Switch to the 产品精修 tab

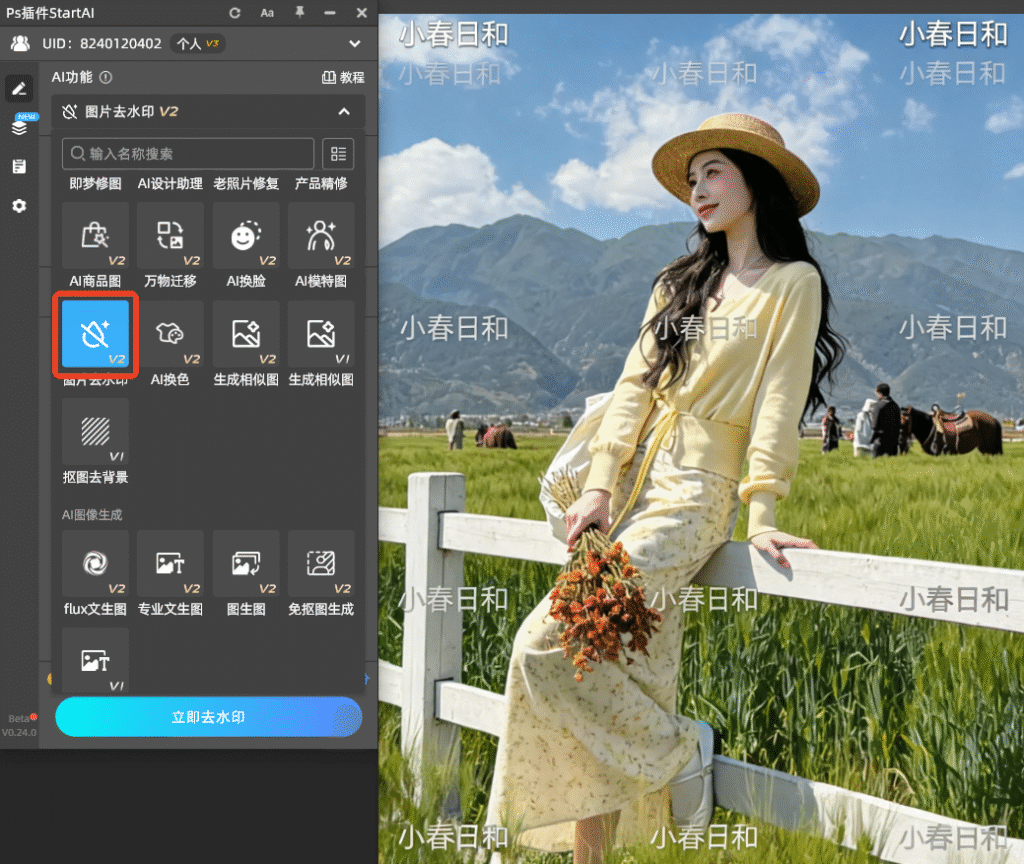pyautogui.click(x=321, y=184)
